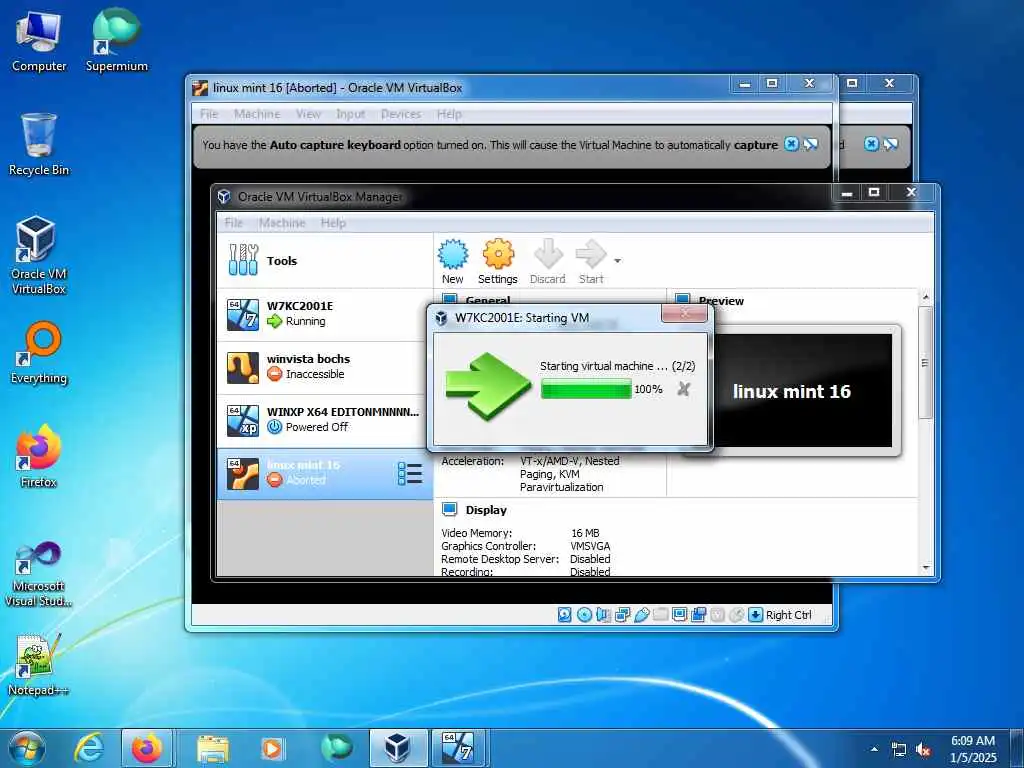
Task: Click the Starting VM progress bar
Action: tap(586, 389)
